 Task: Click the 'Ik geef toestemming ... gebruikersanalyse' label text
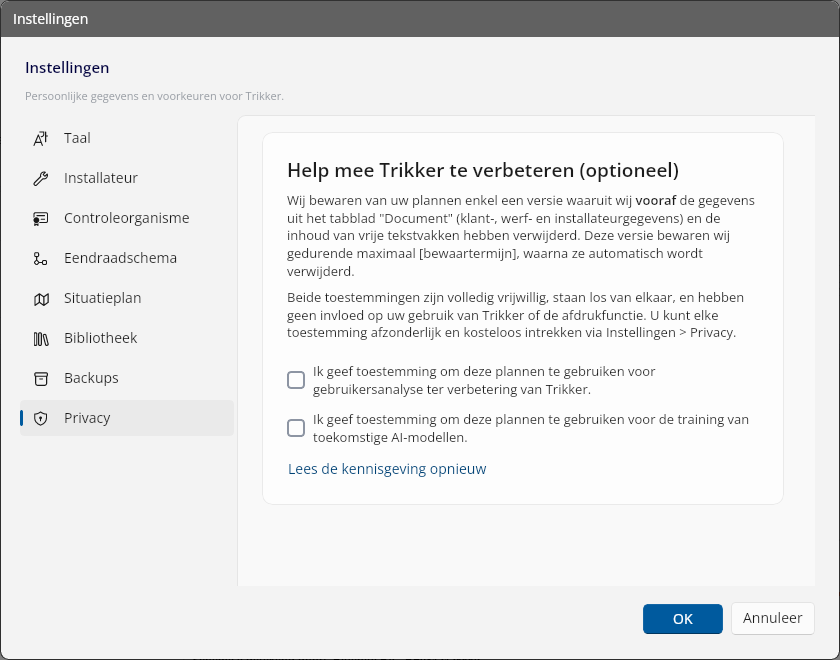pos(484,380)
